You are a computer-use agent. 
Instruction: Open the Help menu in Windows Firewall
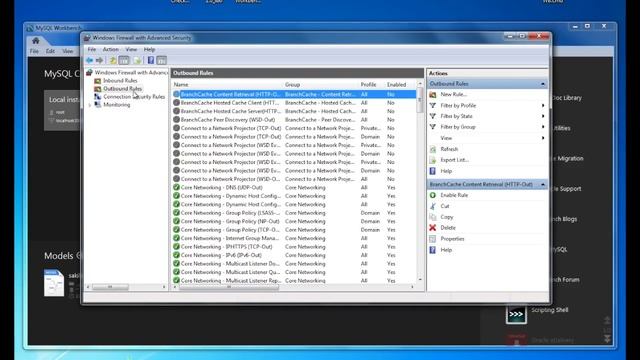tap(149, 49)
